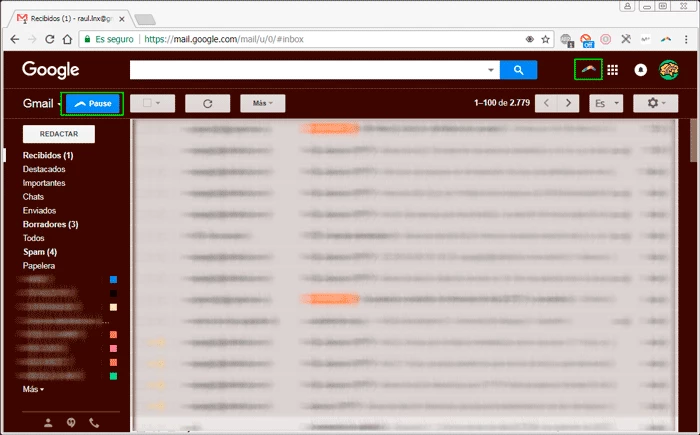Click the pink label color swatch
The image size is (700, 435).
(x=113, y=349)
